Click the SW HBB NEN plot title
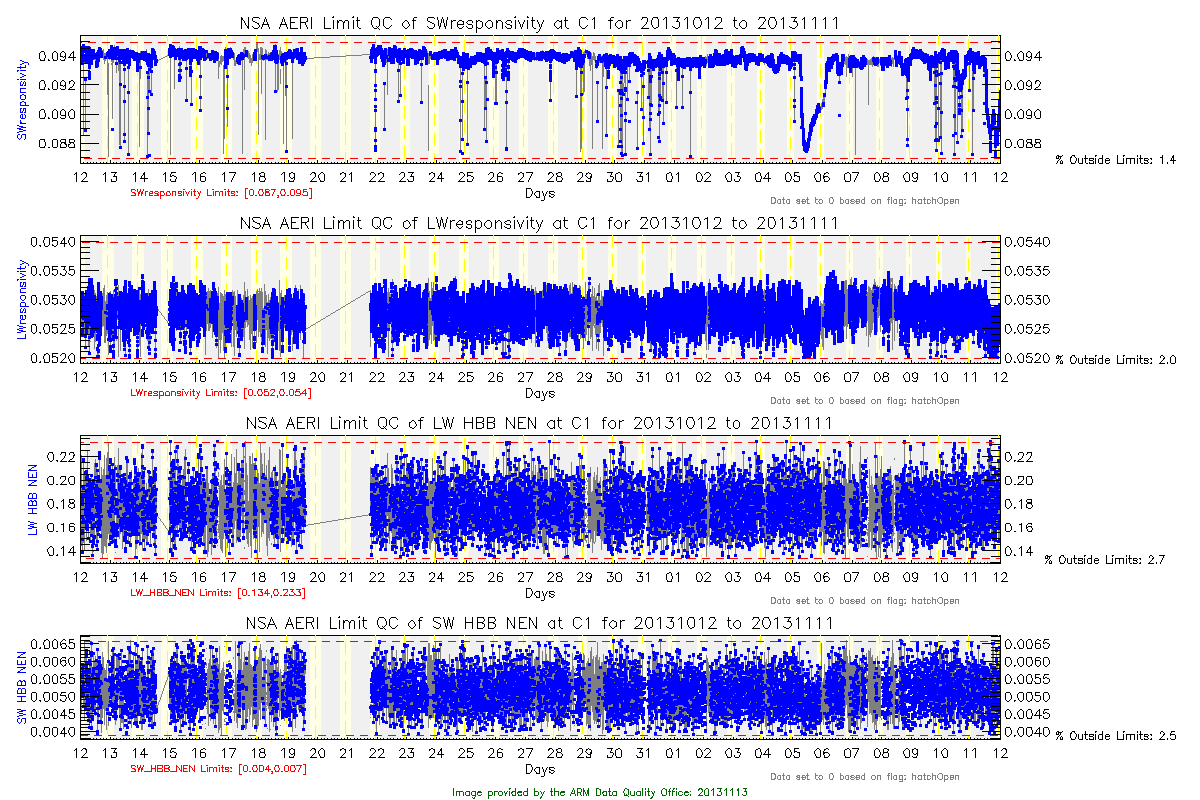 tap(539, 623)
